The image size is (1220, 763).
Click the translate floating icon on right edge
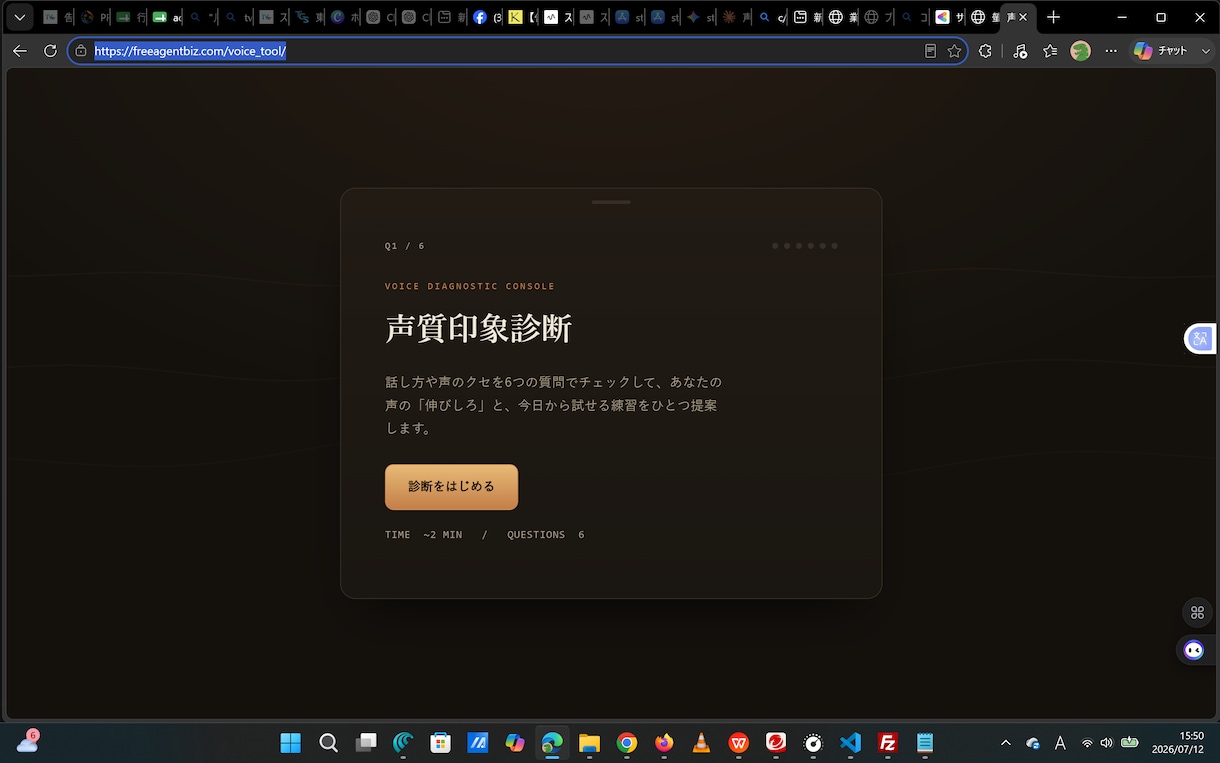[x=1201, y=339]
